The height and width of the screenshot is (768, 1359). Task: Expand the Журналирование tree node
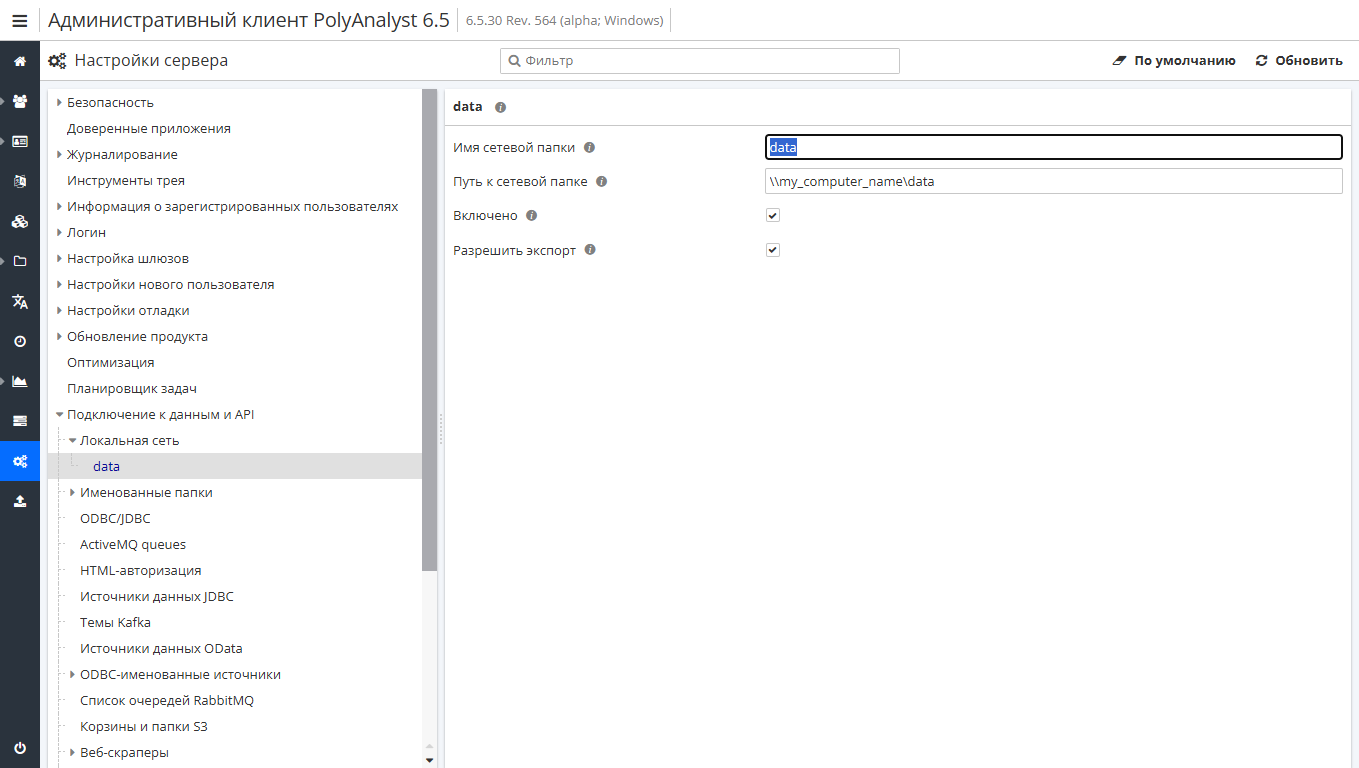point(60,154)
